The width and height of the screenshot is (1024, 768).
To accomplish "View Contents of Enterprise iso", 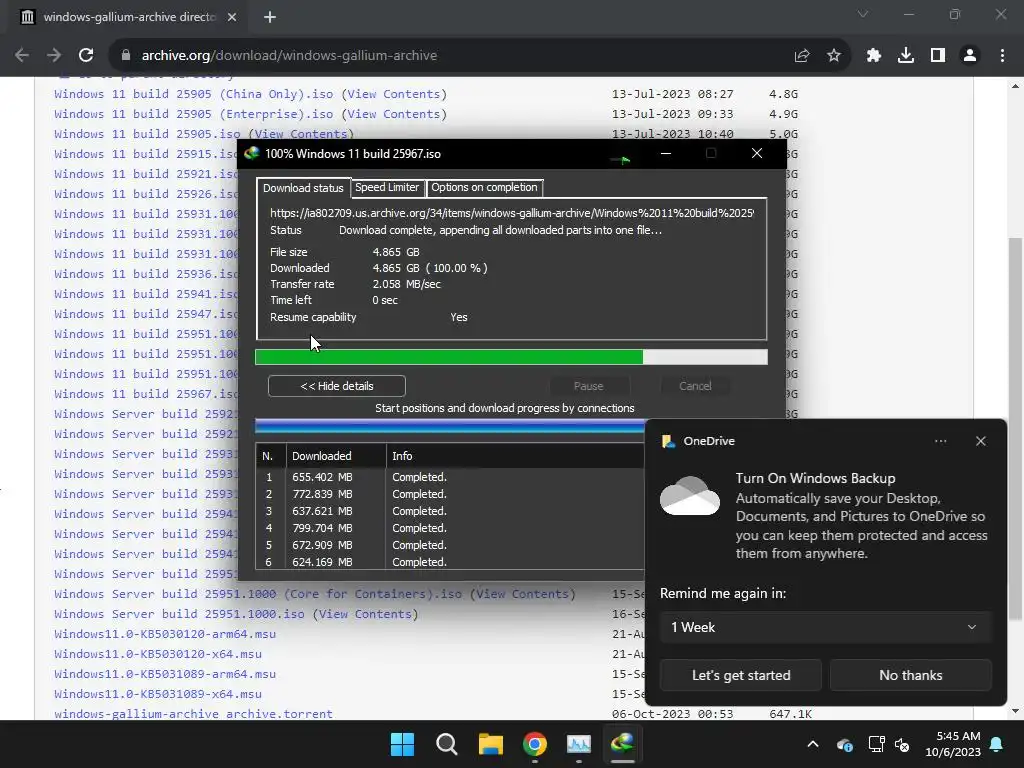I will coord(394,114).
